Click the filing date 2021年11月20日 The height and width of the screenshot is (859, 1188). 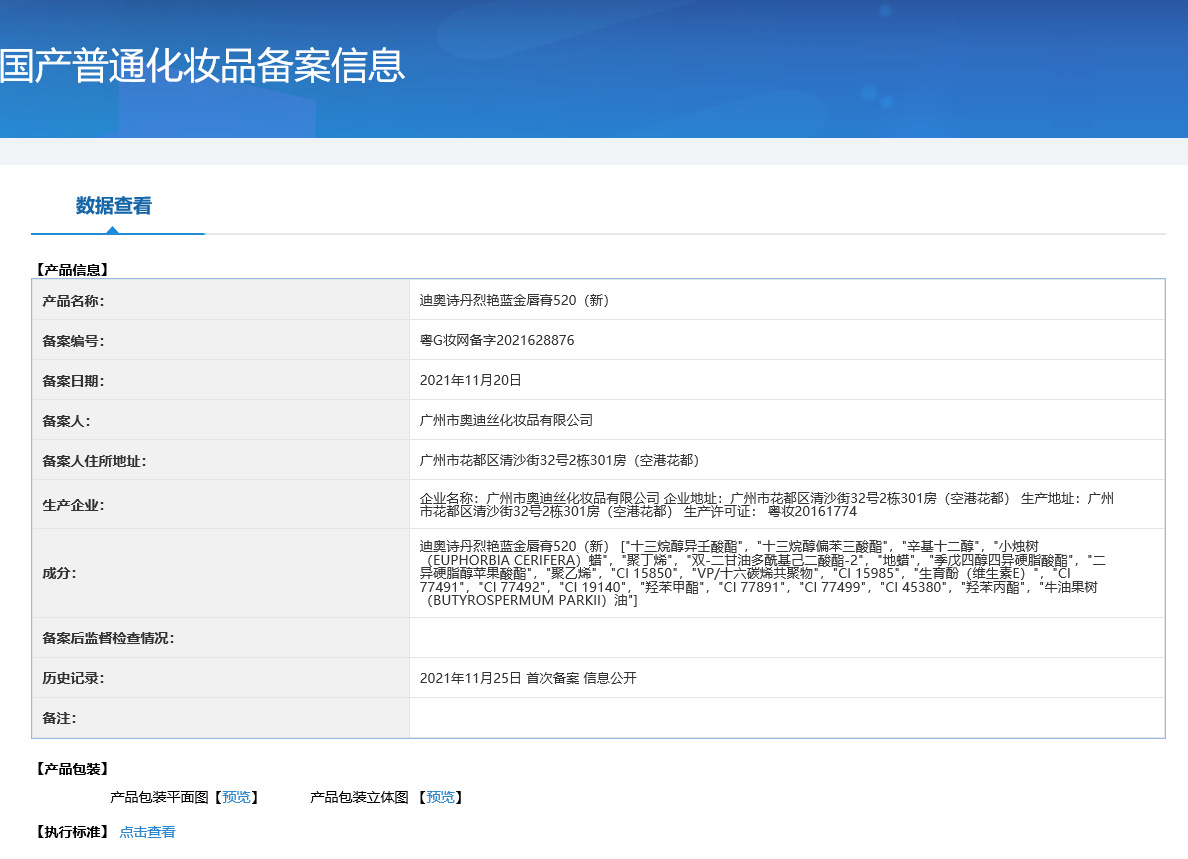(471, 380)
